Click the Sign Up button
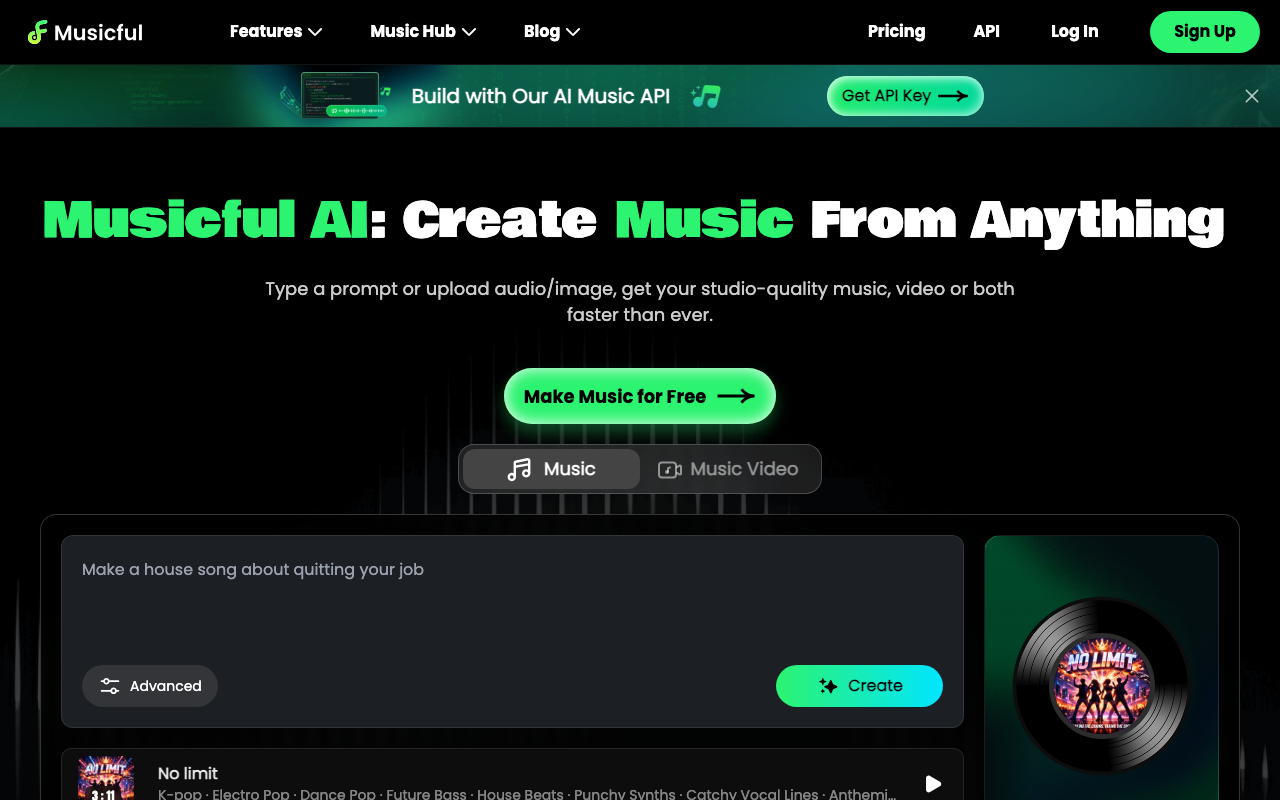Image resolution: width=1280 pixels, height=800 pixels. coord(1205,32)
